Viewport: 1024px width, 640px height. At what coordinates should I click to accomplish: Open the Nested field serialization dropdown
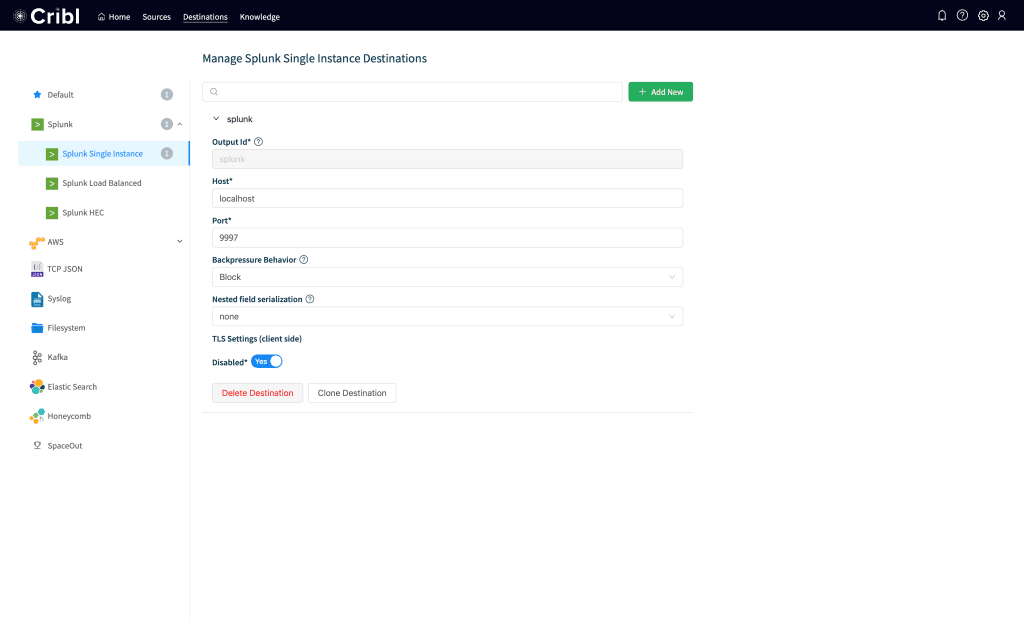[x=447, y=316]
